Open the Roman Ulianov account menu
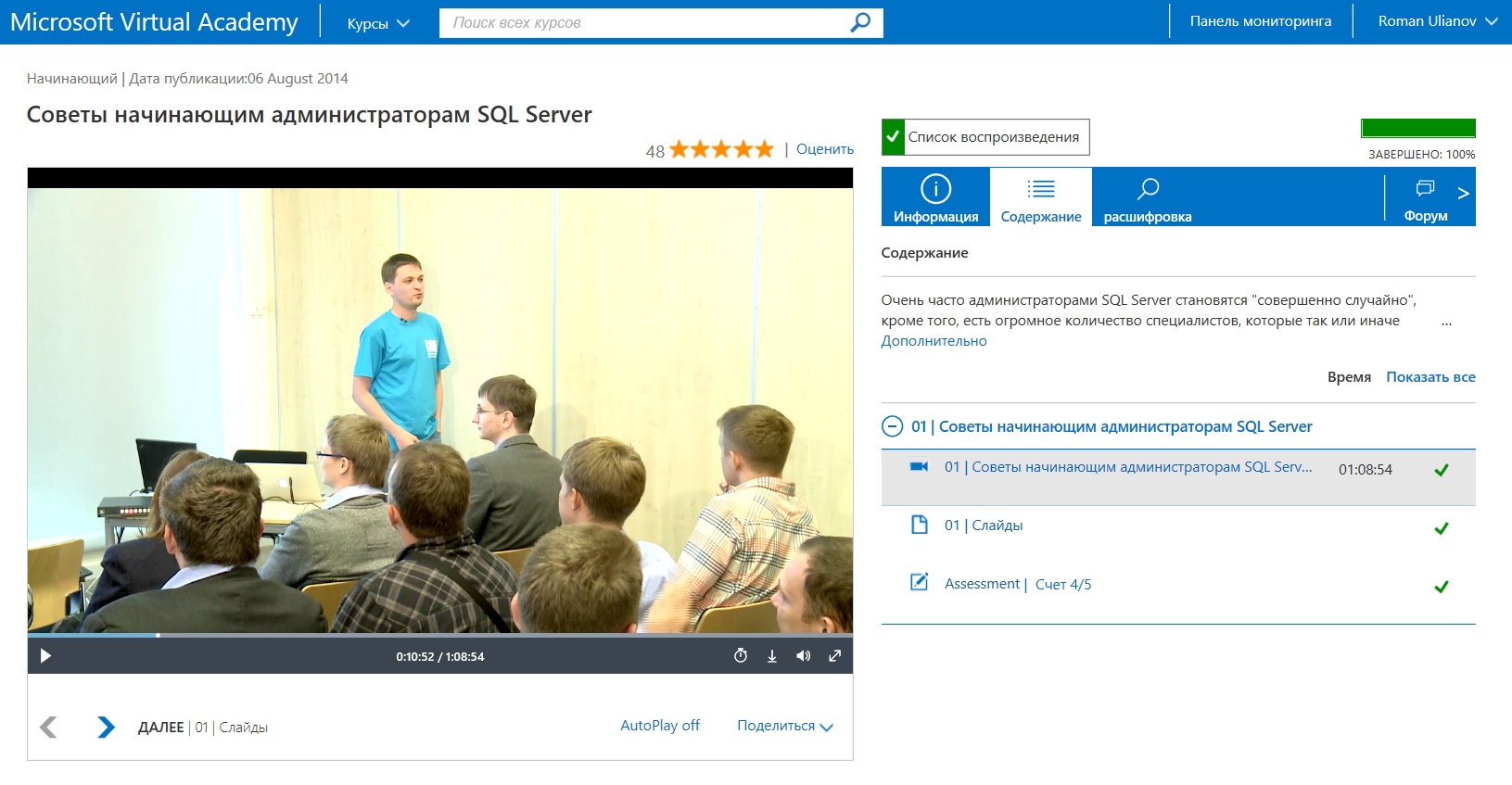The image size is (1512, 785). [1437, 21]
